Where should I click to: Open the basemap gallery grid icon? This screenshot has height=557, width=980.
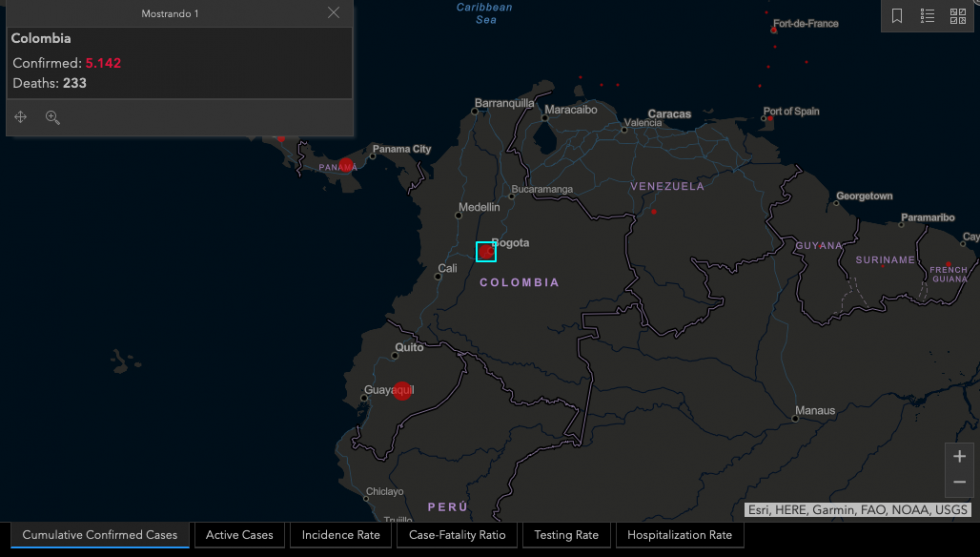(958, 16)
